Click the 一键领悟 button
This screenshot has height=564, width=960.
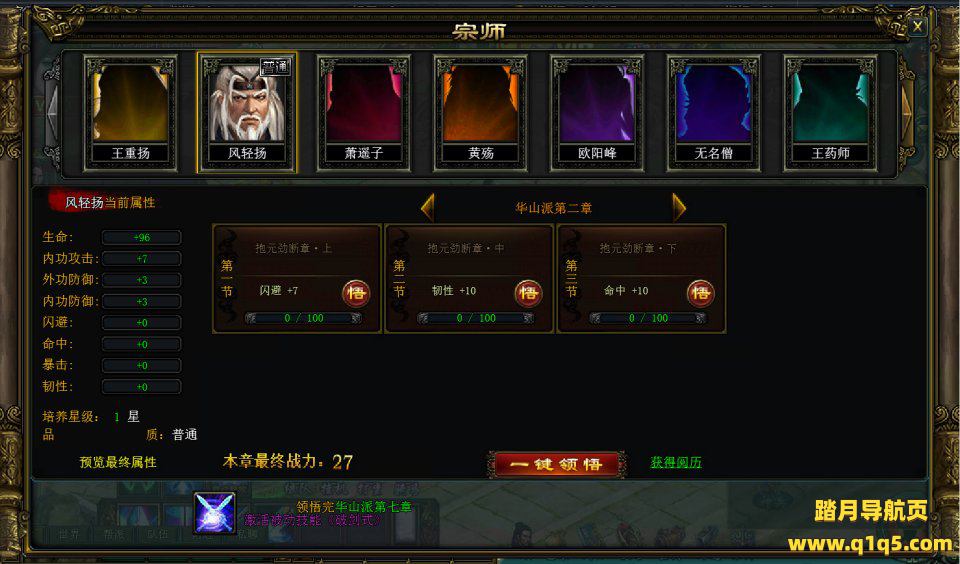[x=557, y=464]
